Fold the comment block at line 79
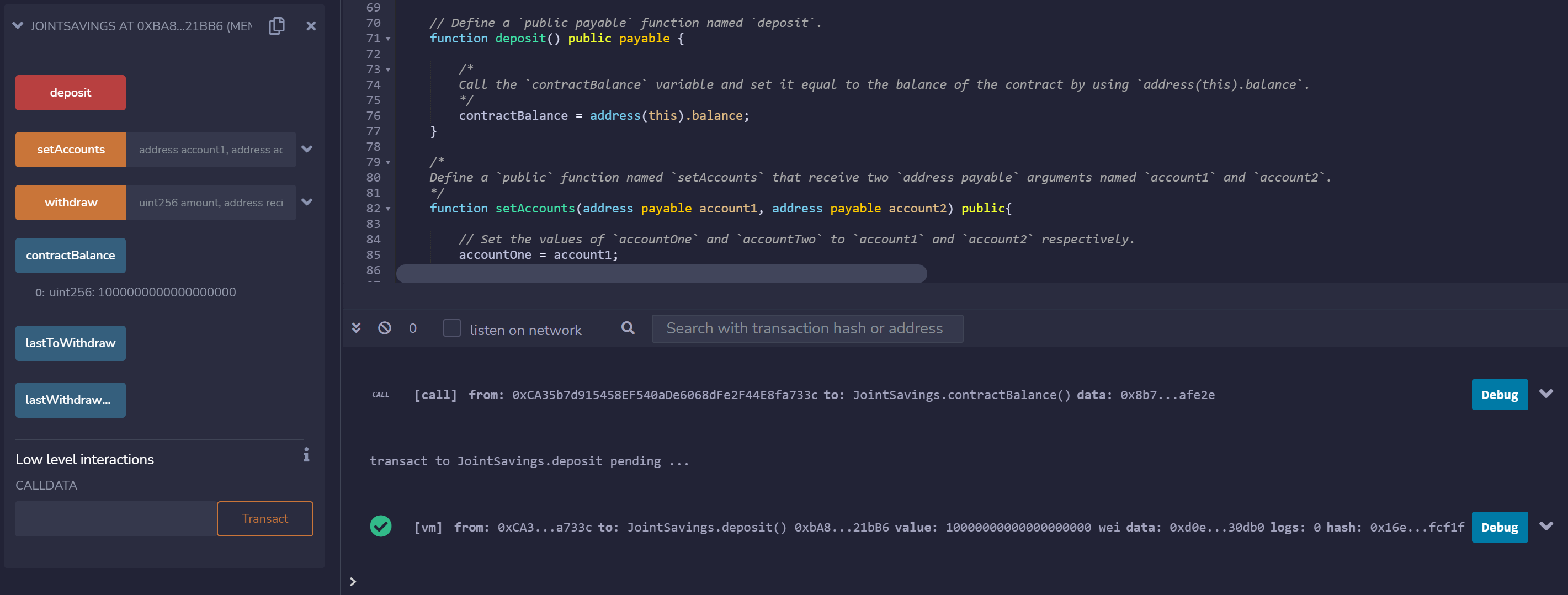1568x595 pixels. pos(389,163)
